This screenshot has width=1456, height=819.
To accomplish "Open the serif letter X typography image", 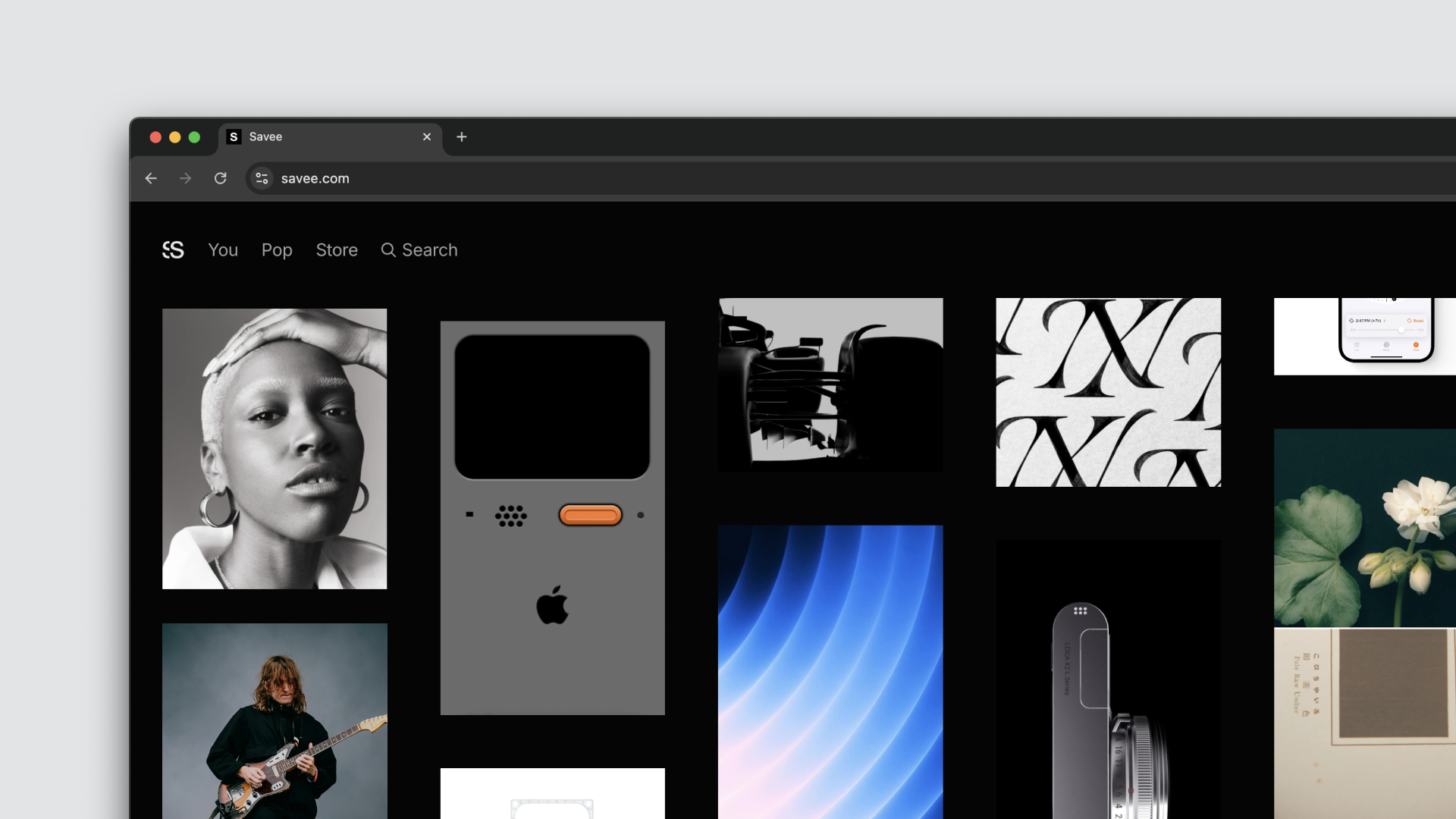I will [x=1108, y=392].
